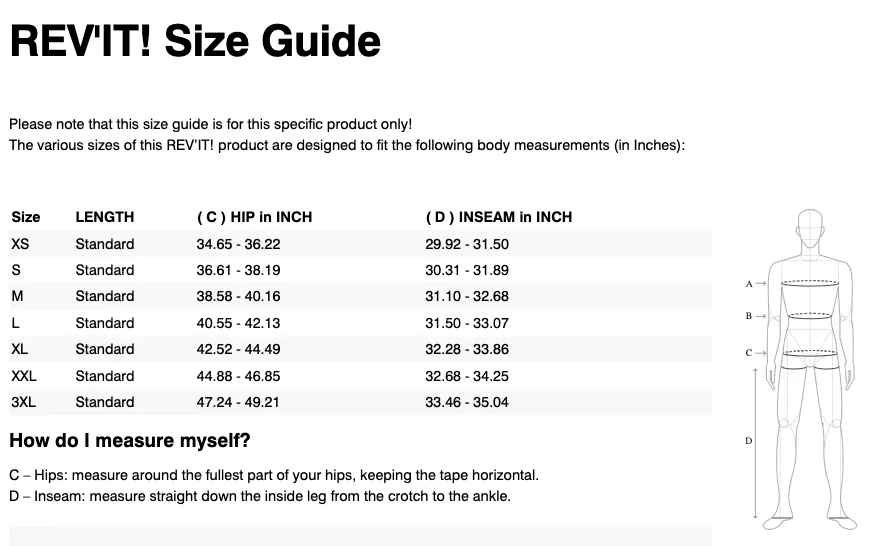Click the How do I measure myself heading
878x546 pixels.
(x=130, y=441)
